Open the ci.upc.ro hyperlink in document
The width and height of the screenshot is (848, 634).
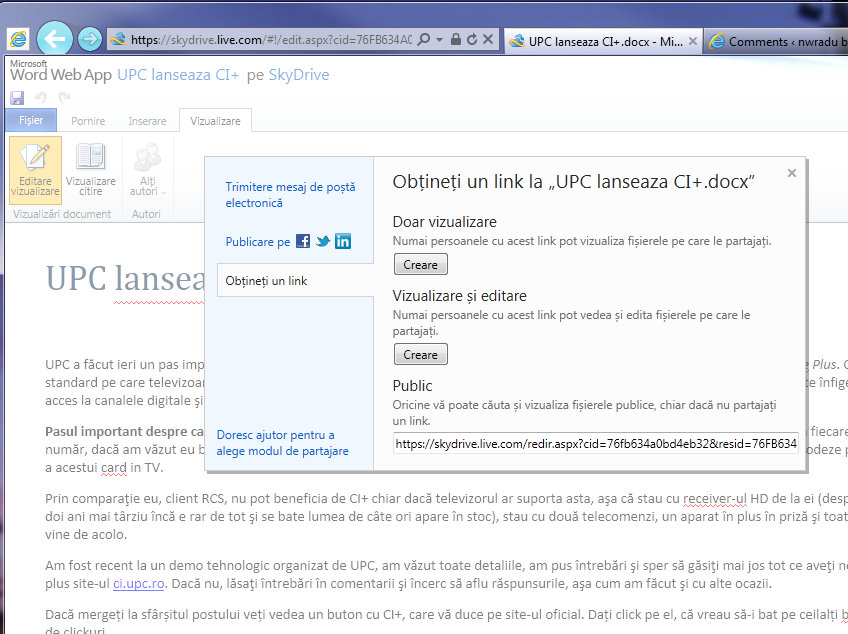[x=138, y=584]
